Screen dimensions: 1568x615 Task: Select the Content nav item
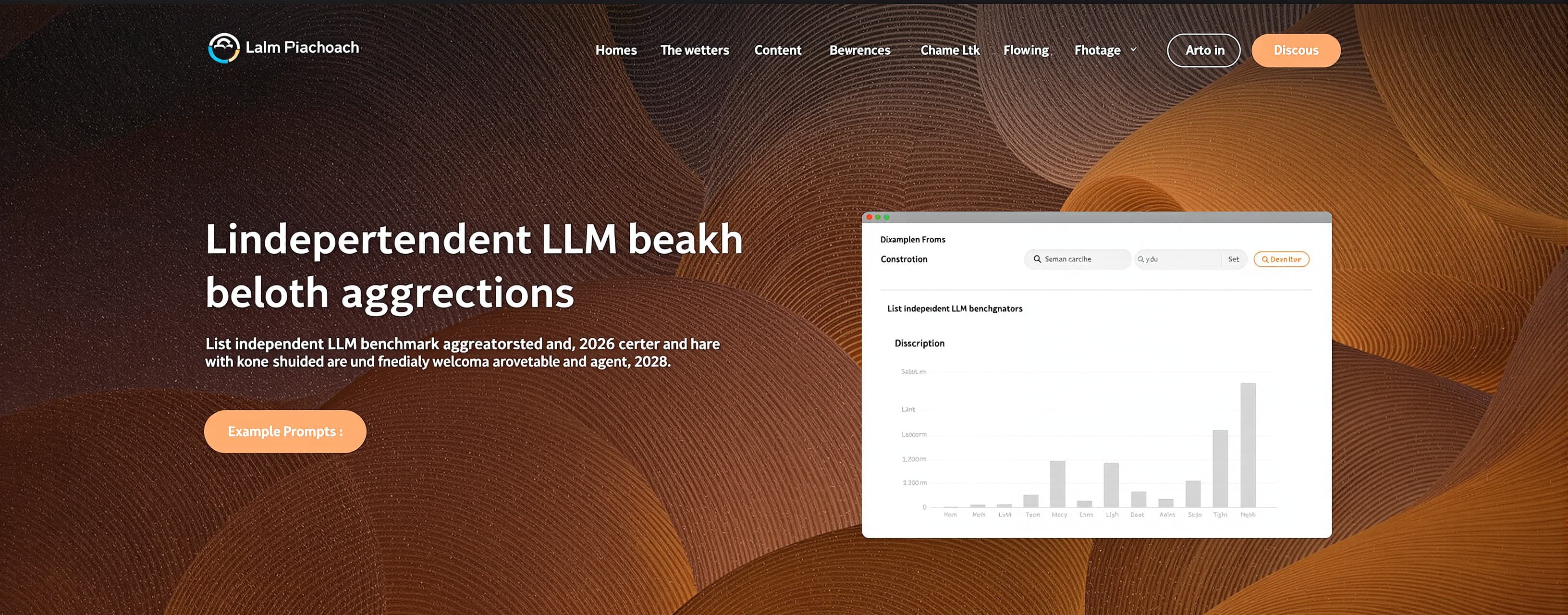[x=777, y=50]
